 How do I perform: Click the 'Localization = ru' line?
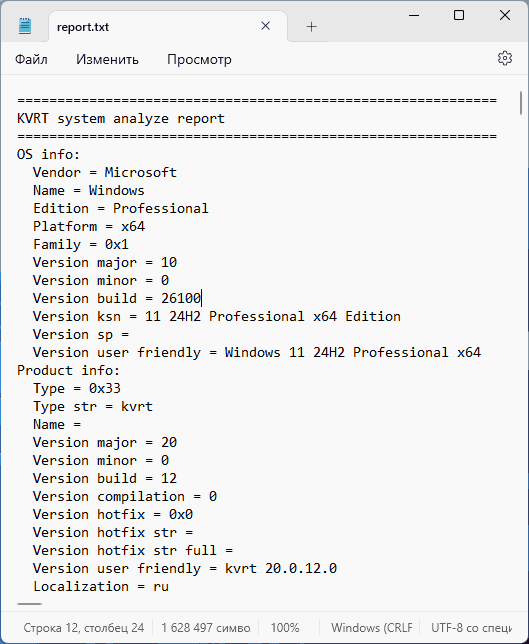[x=101, y=586]
